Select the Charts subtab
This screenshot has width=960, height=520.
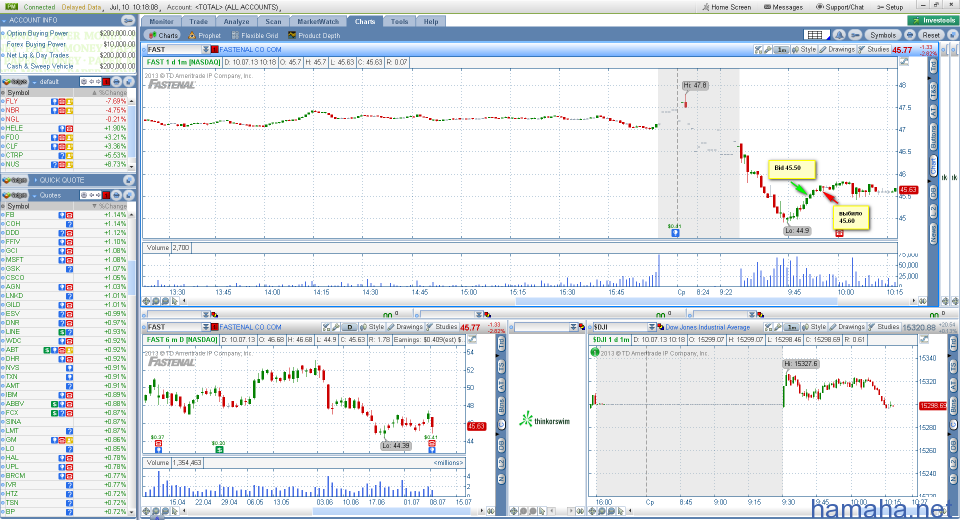(164, 36)
